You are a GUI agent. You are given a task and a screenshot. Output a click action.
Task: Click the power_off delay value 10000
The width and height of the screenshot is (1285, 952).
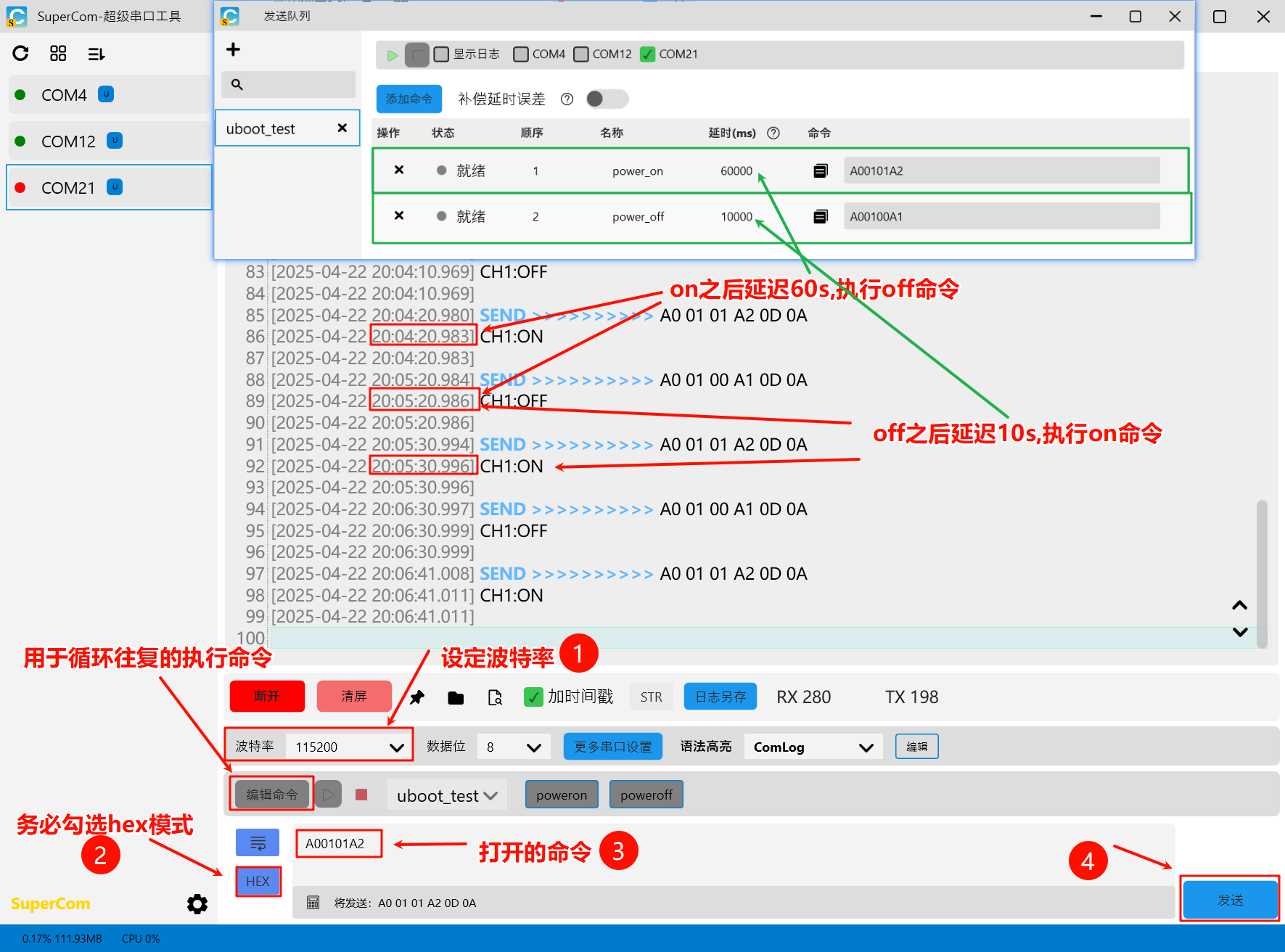[736, 216]
